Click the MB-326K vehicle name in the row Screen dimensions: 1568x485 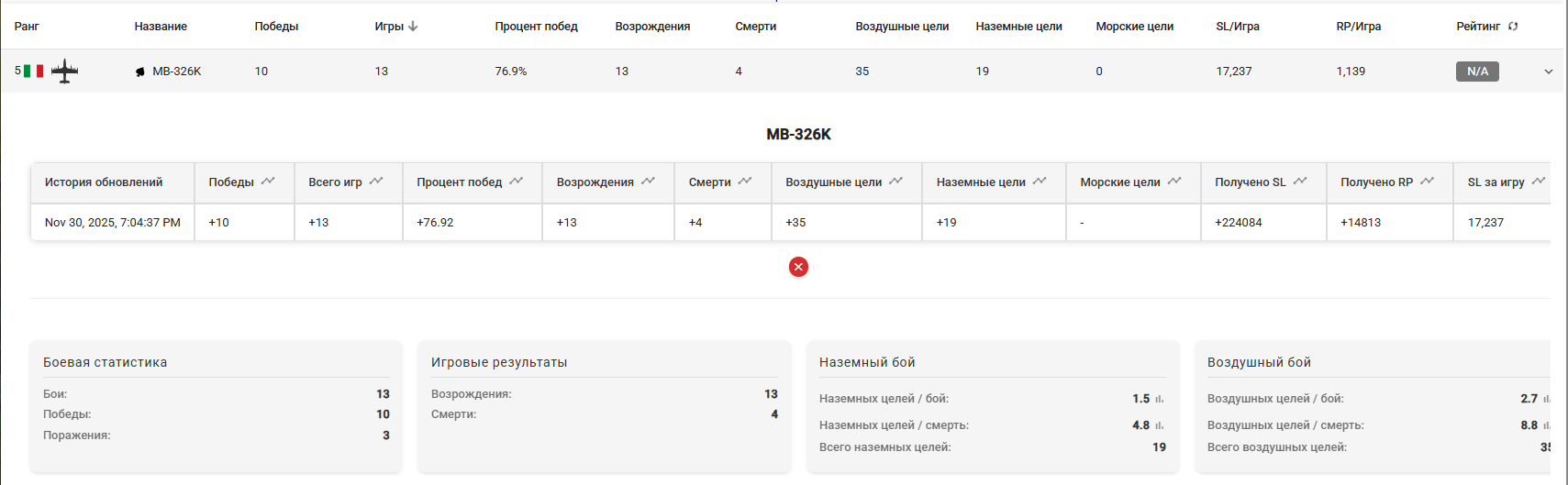tap(176, 72)
